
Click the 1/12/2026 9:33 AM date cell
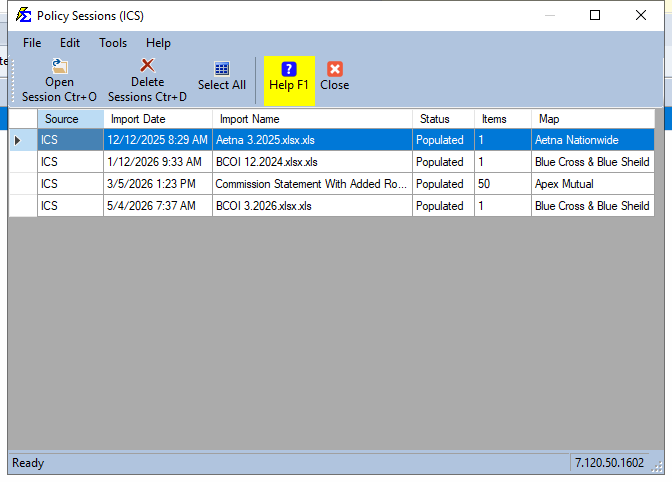pyautogui.click(x=158, y=162)
